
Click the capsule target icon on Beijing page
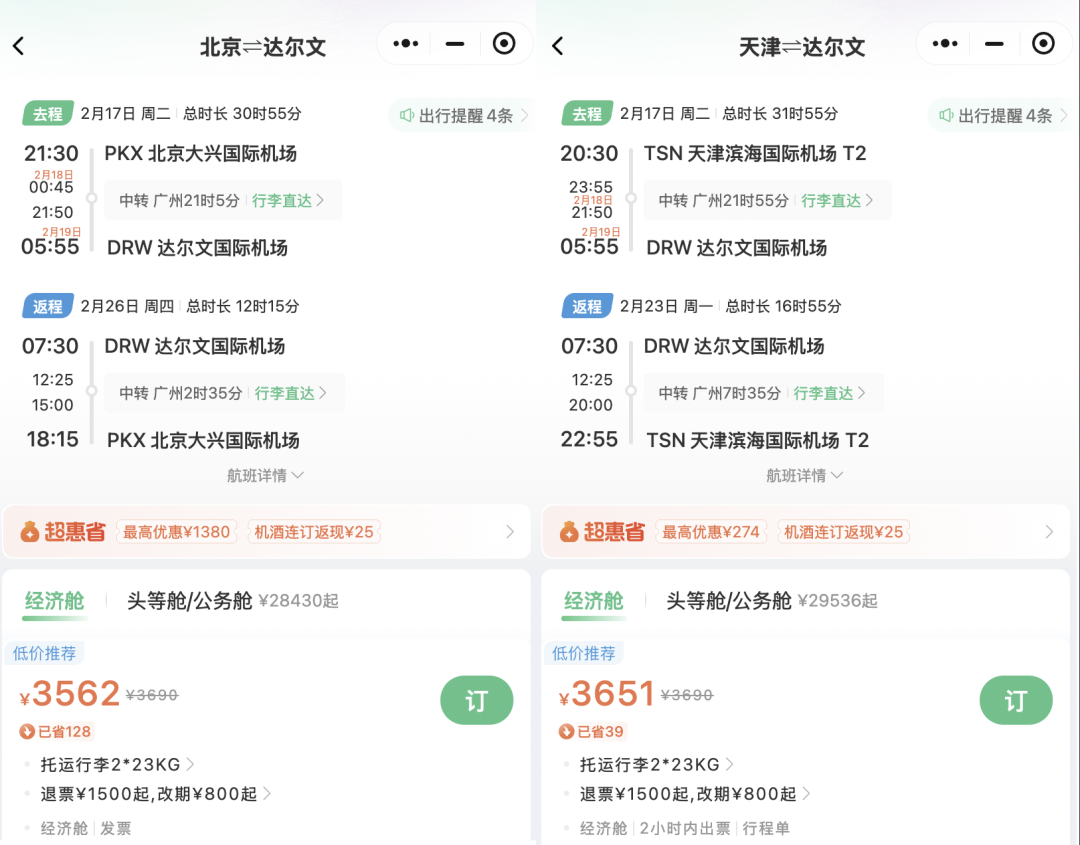click(503, 43)
